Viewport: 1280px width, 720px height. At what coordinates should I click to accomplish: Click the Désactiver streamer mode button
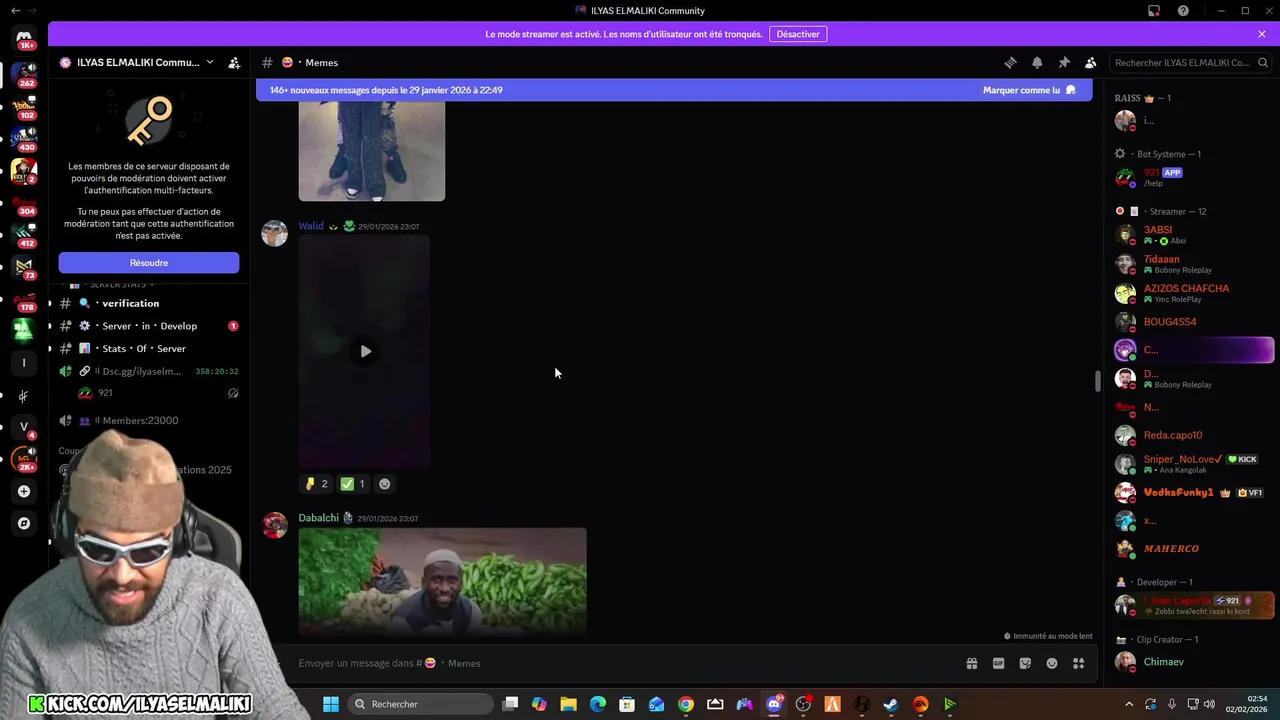798,34
